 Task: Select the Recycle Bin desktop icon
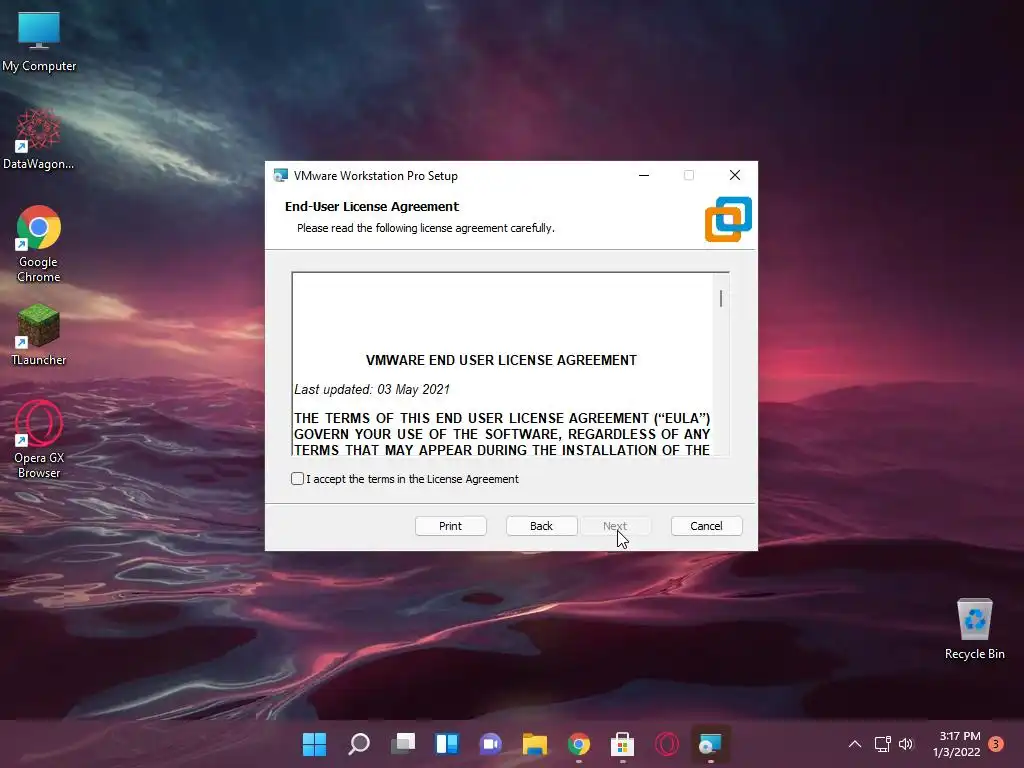pos(974,629)
